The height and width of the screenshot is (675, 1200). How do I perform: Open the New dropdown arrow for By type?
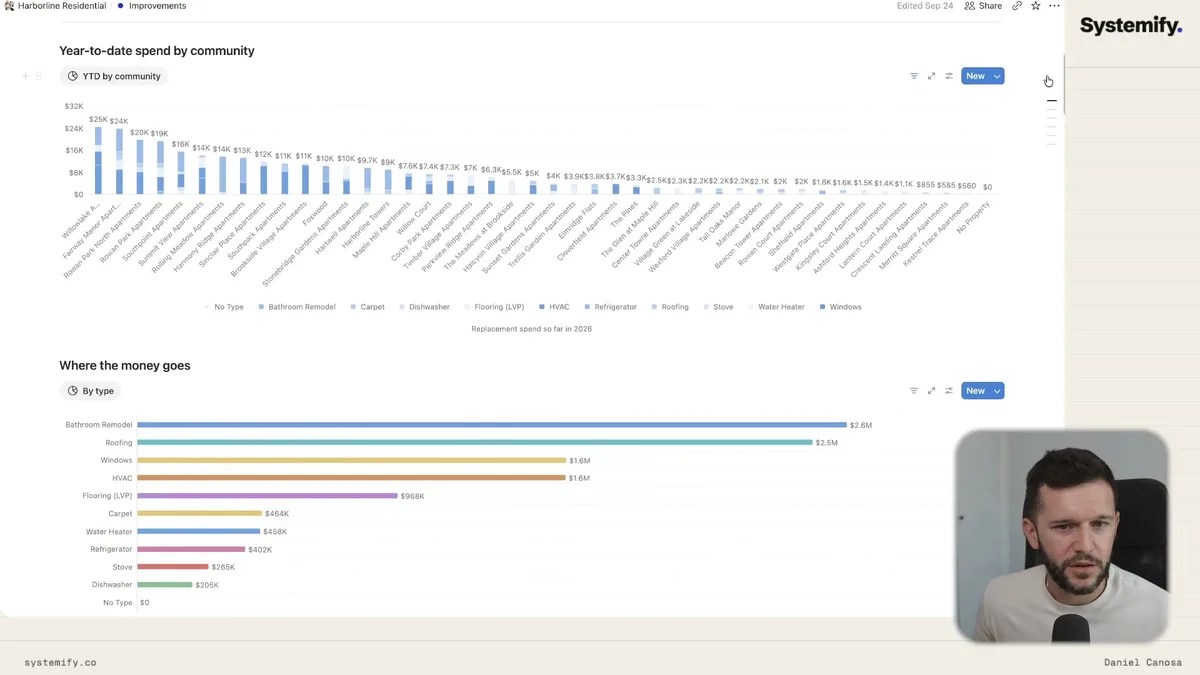(x=997, y=391)
